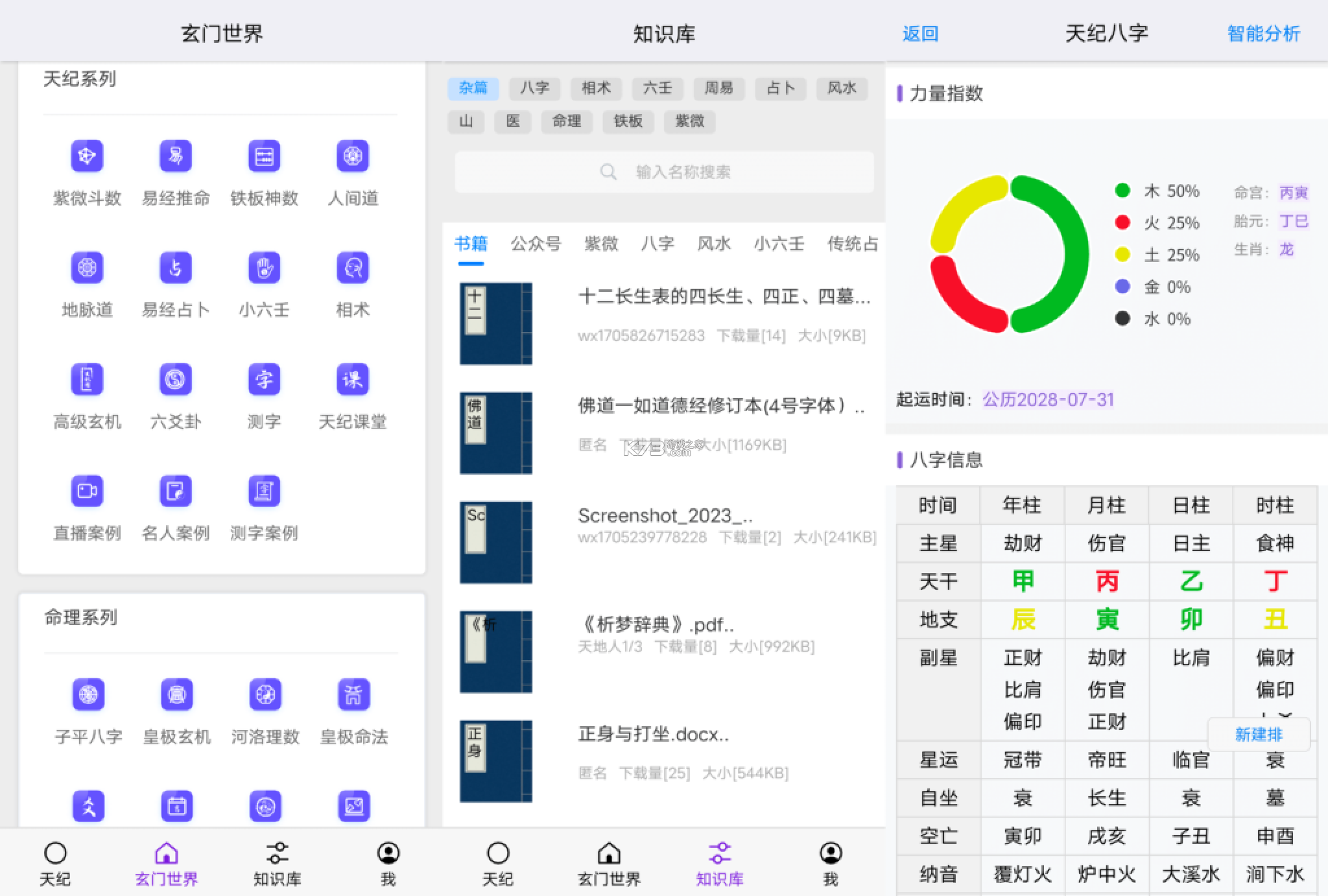This screenshot has height=896, width=1328.
Task: Switch to the 小六壬 tab in 知识库
Action: click(x=779, y=244)
